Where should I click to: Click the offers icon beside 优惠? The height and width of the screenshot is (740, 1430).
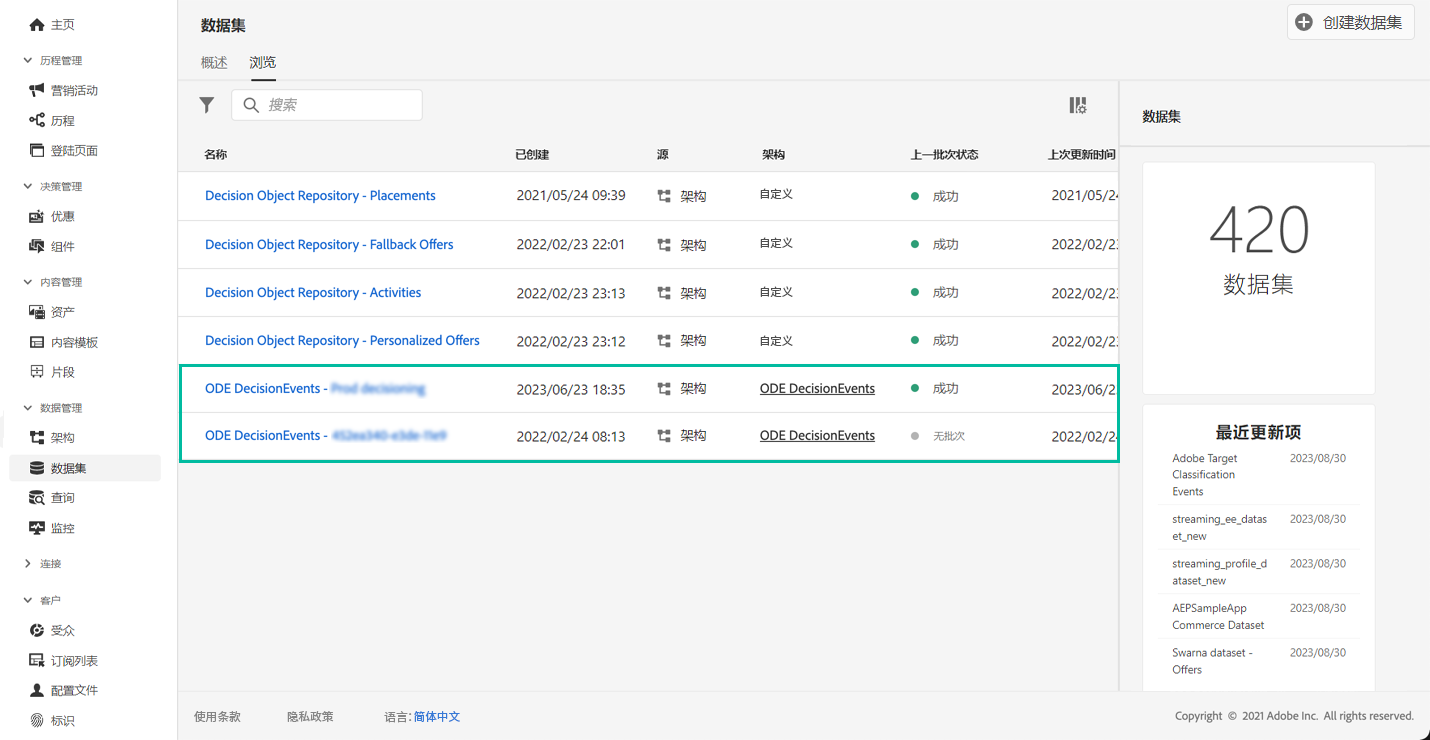[37, 217]
